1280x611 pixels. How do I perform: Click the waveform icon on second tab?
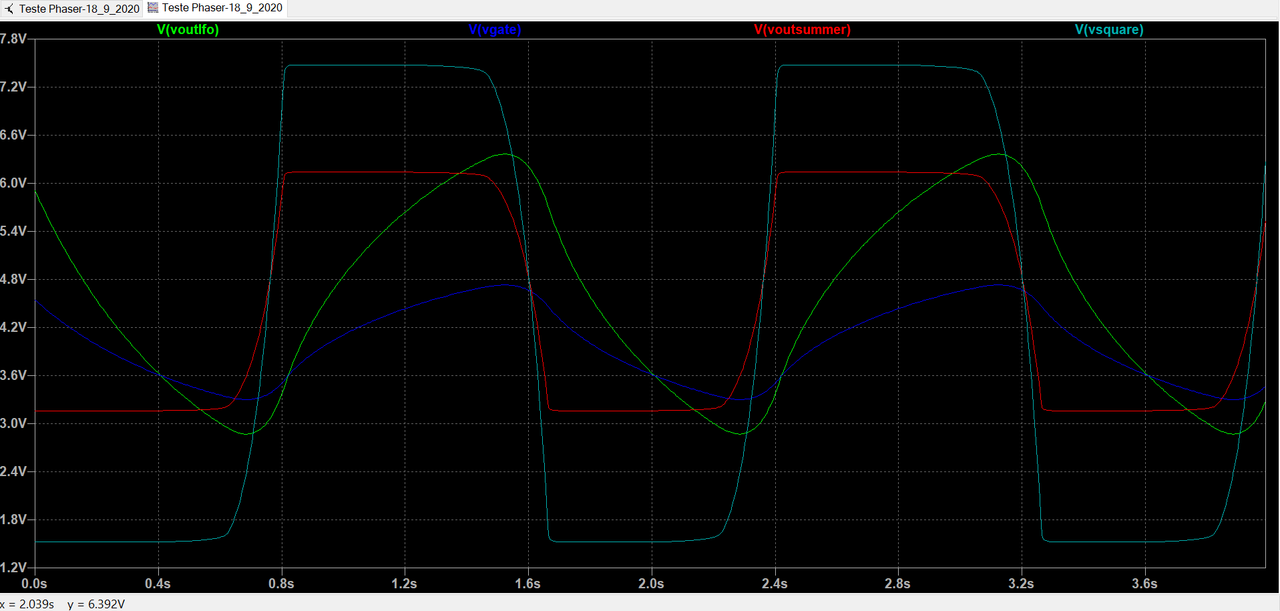pyautogui.click(x=153, y=7)
